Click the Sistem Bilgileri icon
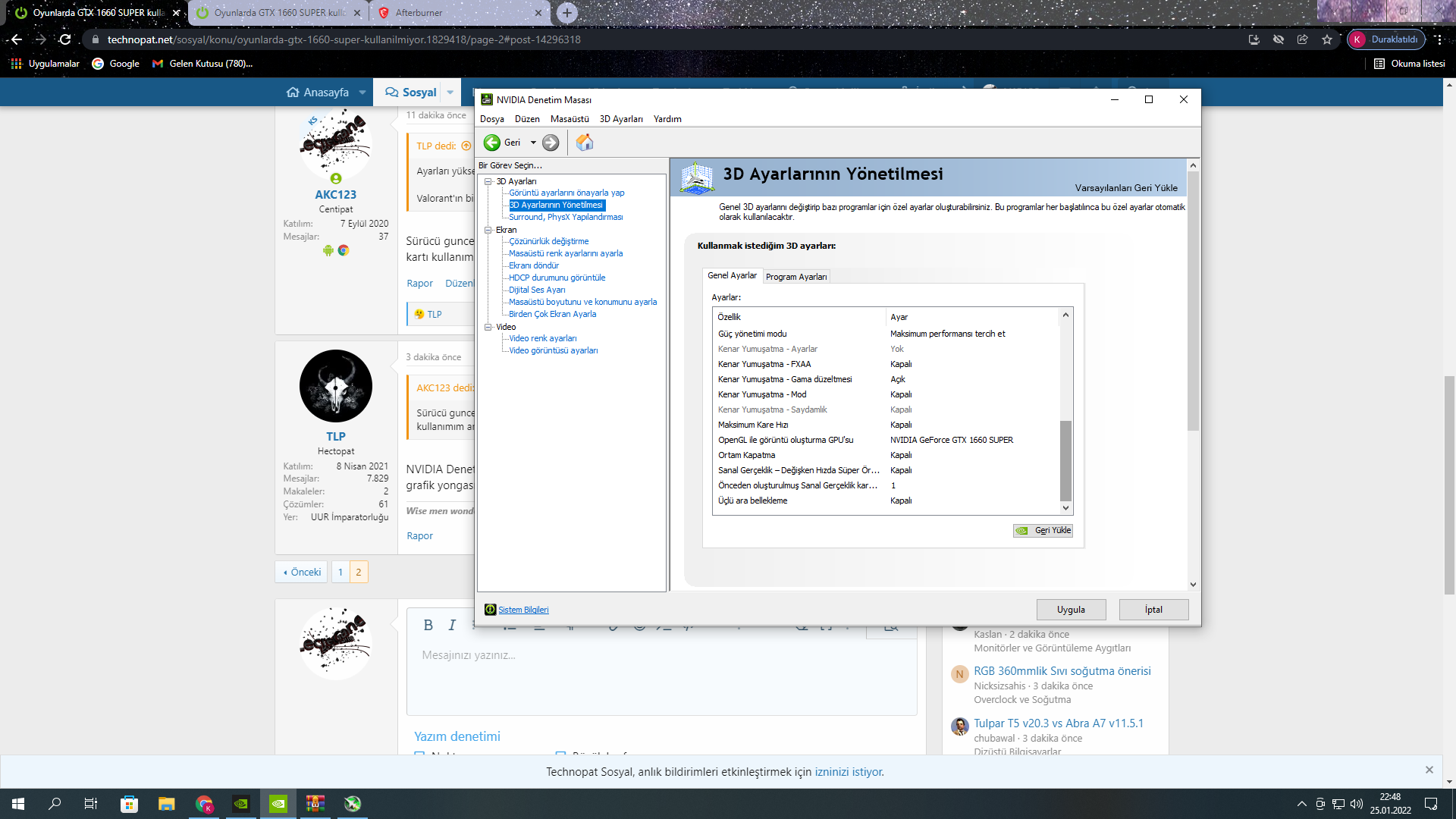 coord(490,610)
